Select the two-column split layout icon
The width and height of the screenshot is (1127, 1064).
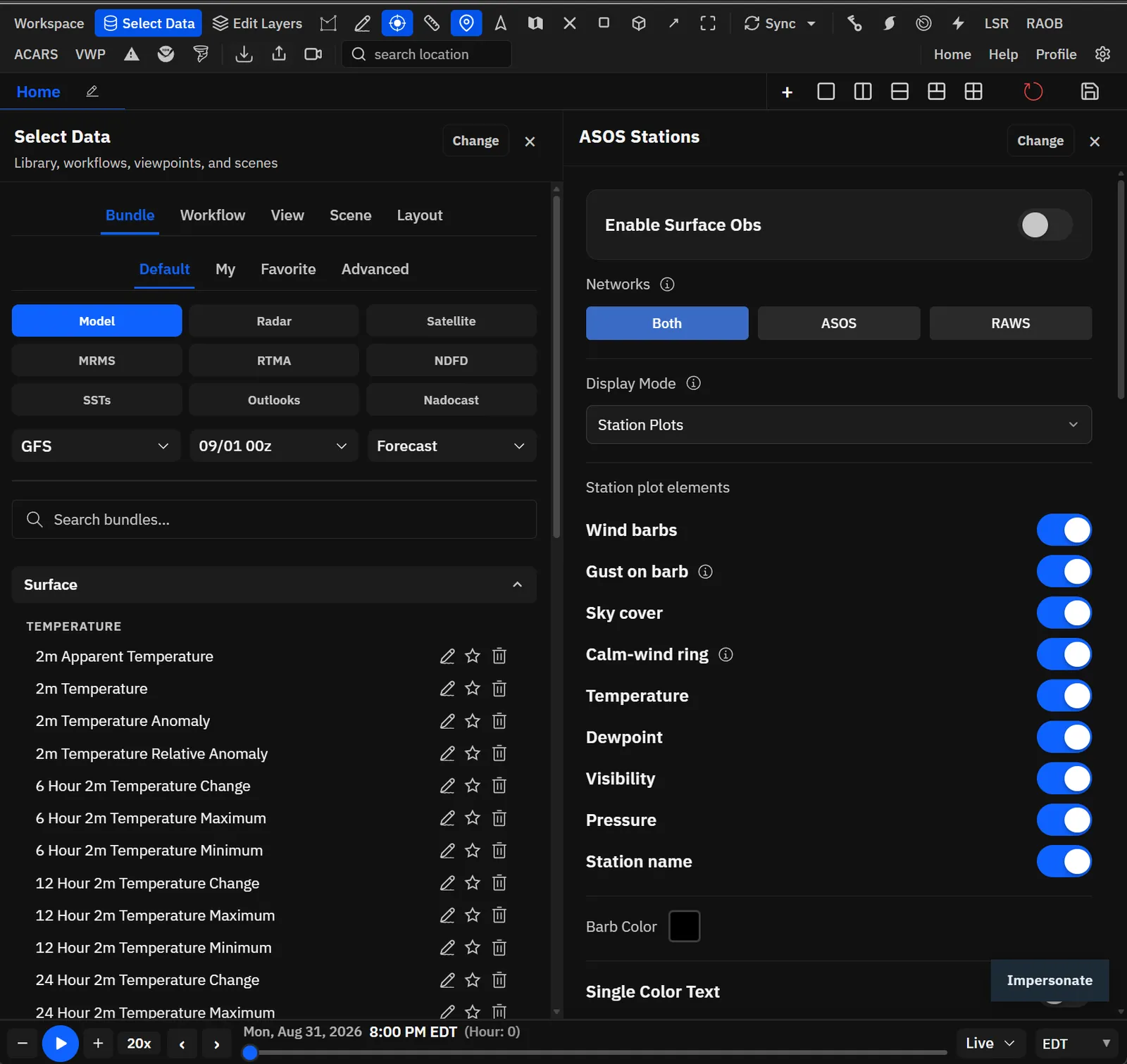[863, 92]
